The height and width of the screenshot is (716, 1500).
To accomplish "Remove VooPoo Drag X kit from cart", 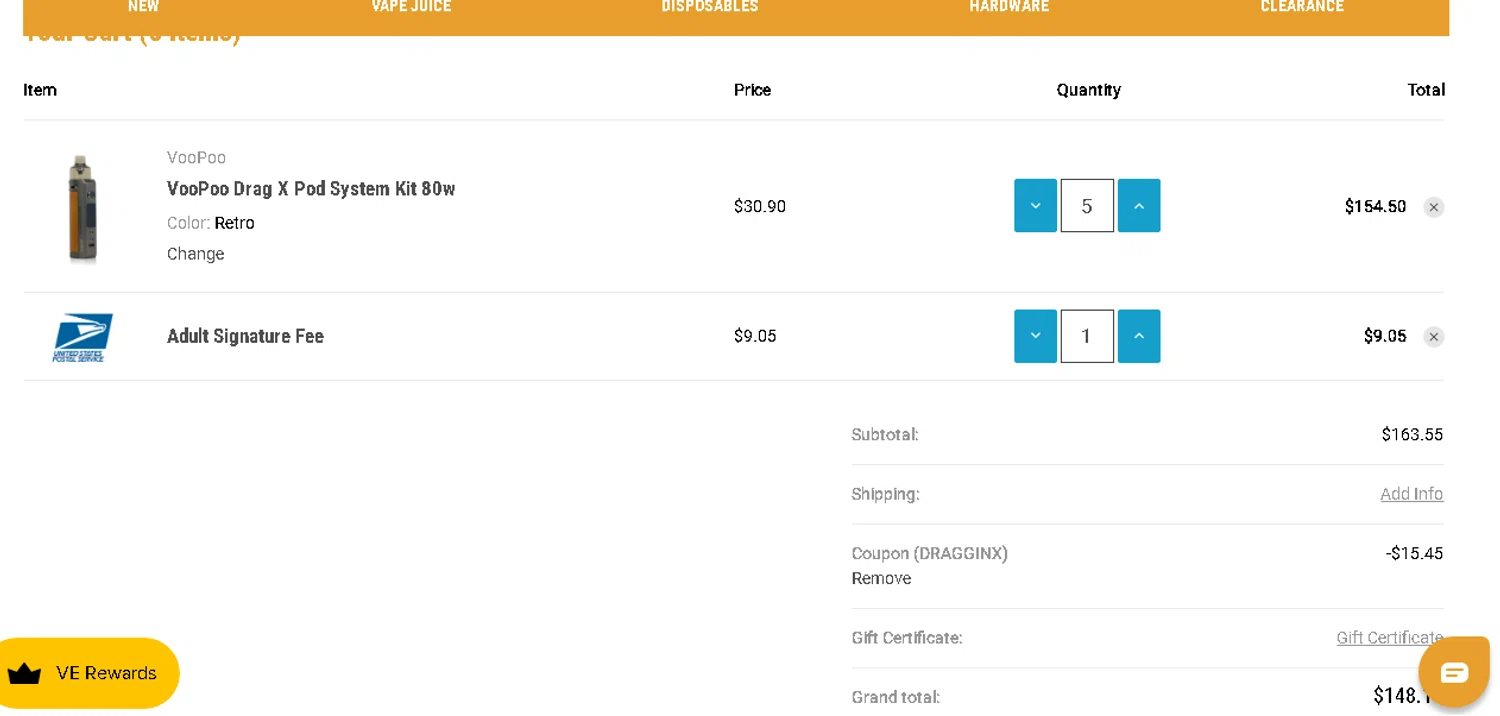I will coord(1434,207).
